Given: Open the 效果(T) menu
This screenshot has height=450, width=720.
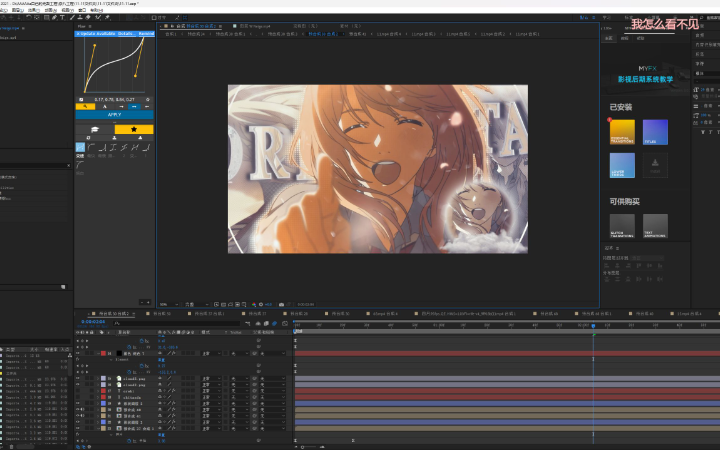Looking at the screenshot, I should pos(33,10).
